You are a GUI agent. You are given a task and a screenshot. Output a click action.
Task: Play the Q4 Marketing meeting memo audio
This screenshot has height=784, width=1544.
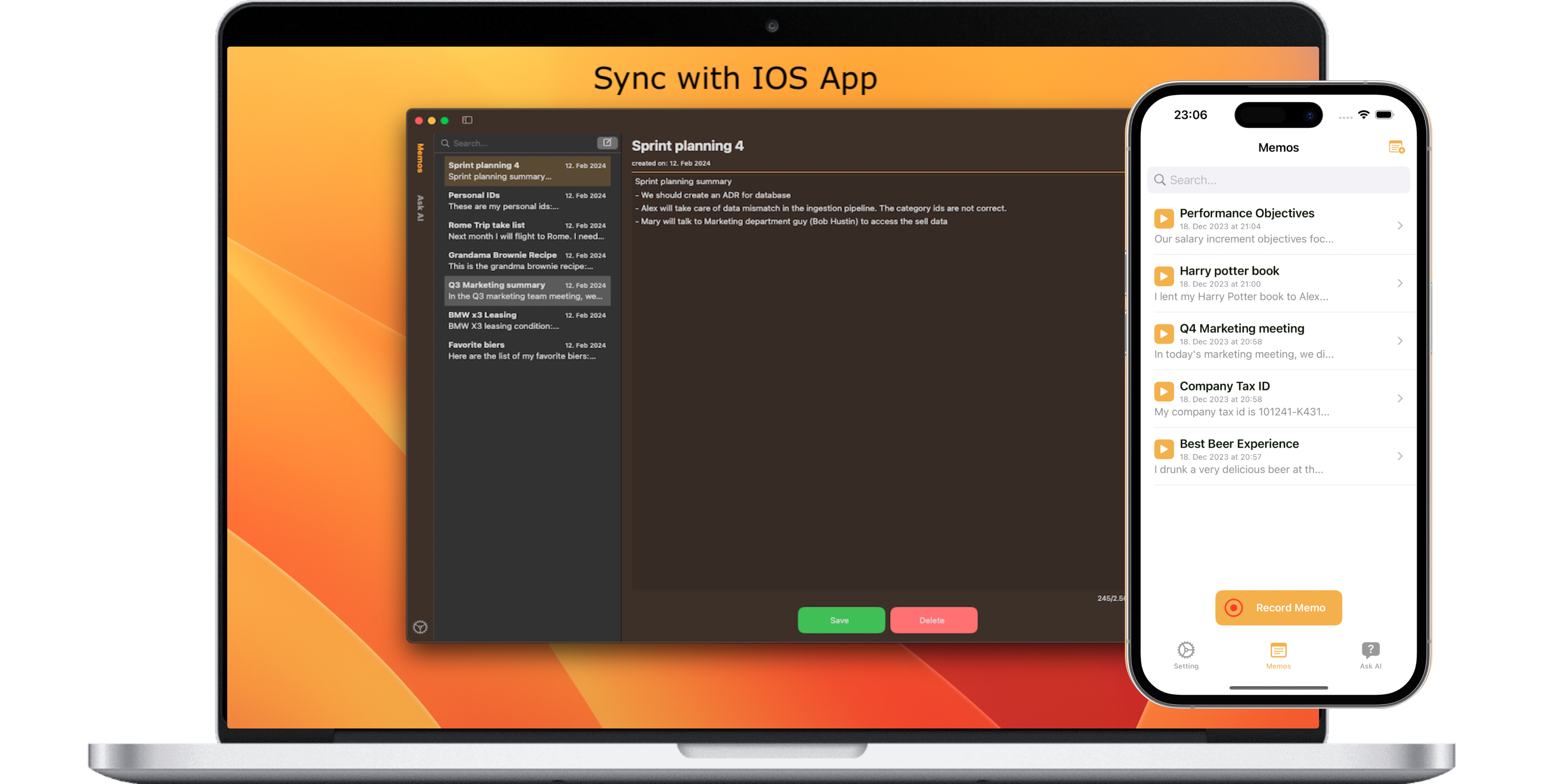(x=1163, y=334)
